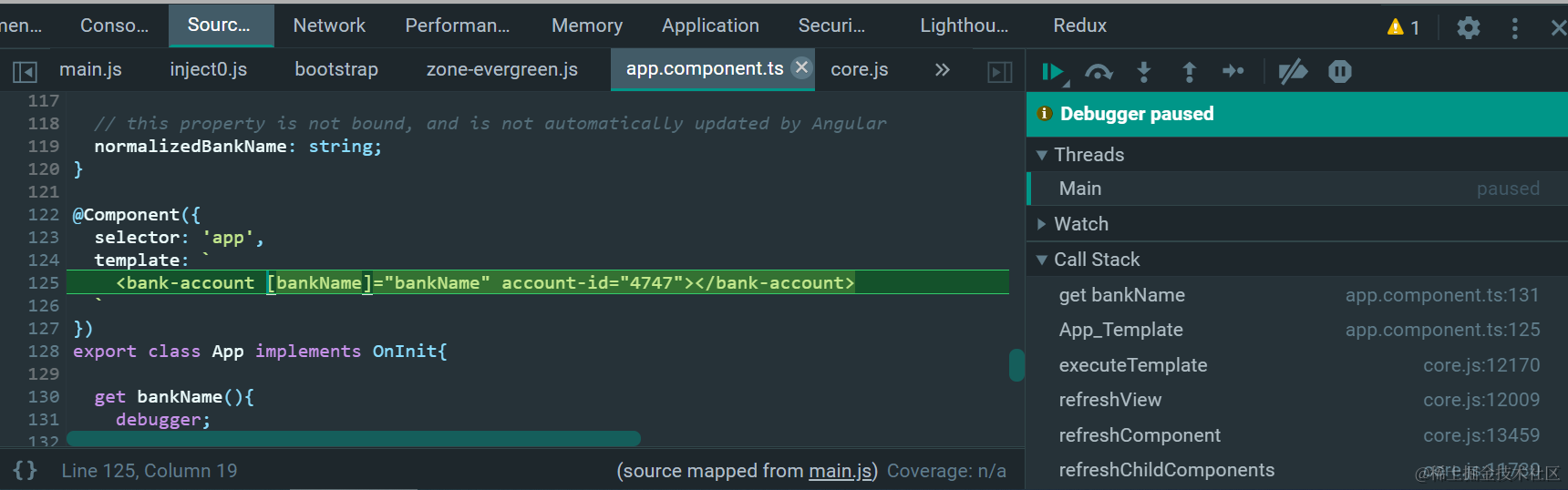Screen dimensions: 1568x490
Task: Pretty print the source file
Action: pos(25,471)
